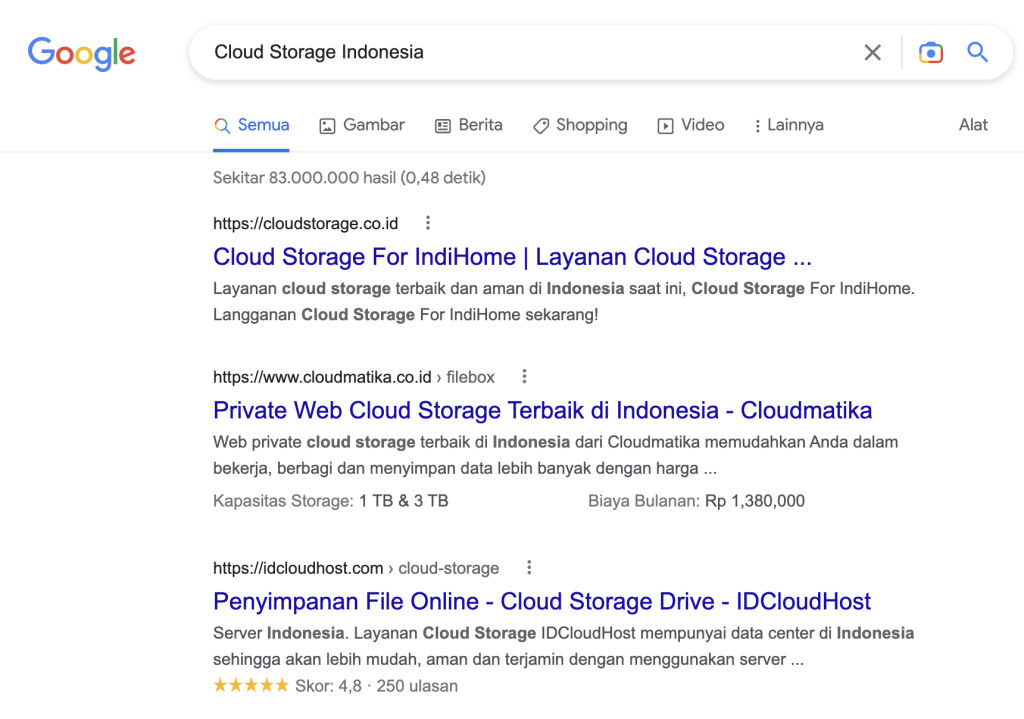1024x719 pixels.
Task: Click the star rating for IDCloudHost
Action: 251,685
